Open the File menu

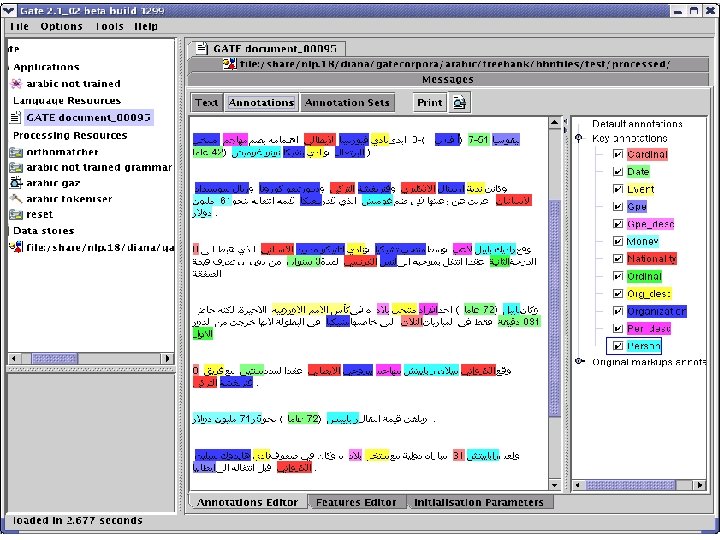pyautogui.click(x=19, y=27)
